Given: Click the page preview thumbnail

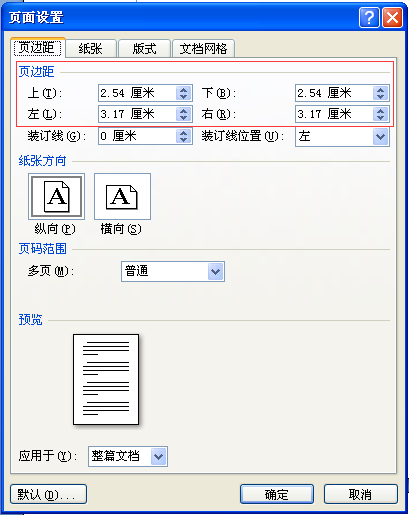Looking at the screenshot, I should (x=106, y=379).
